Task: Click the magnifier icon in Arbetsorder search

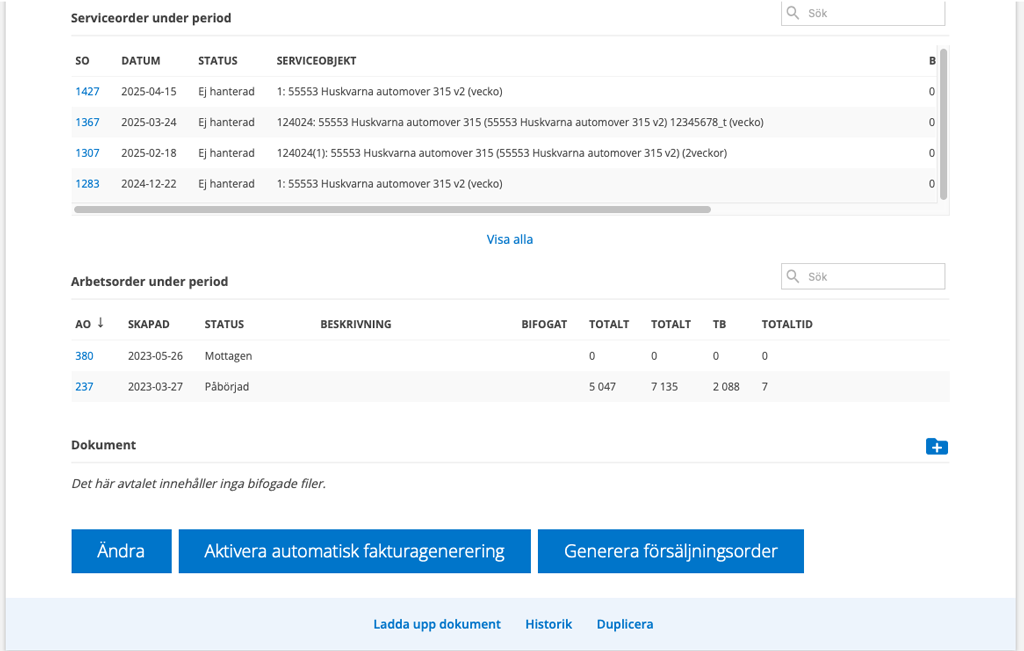Action: (792, 276)
